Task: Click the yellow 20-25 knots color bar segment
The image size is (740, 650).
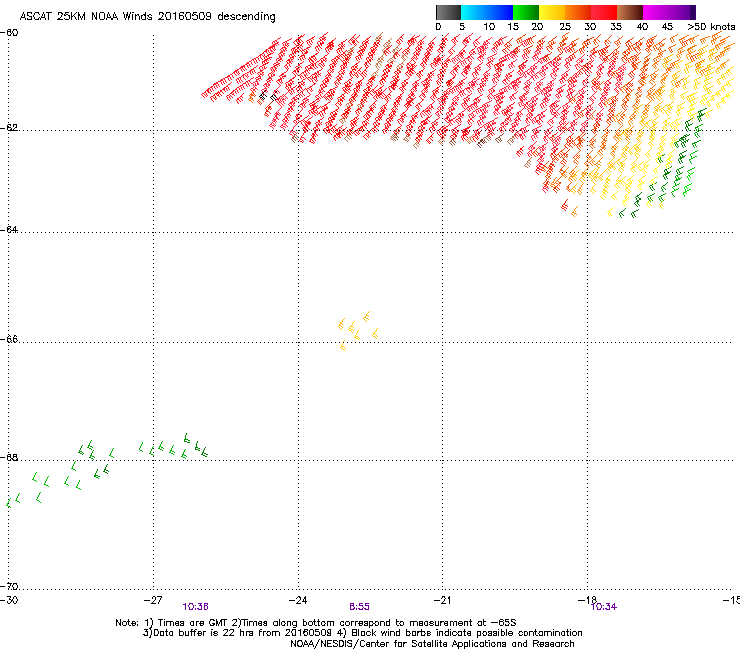Action: click(x=552, y=12)
